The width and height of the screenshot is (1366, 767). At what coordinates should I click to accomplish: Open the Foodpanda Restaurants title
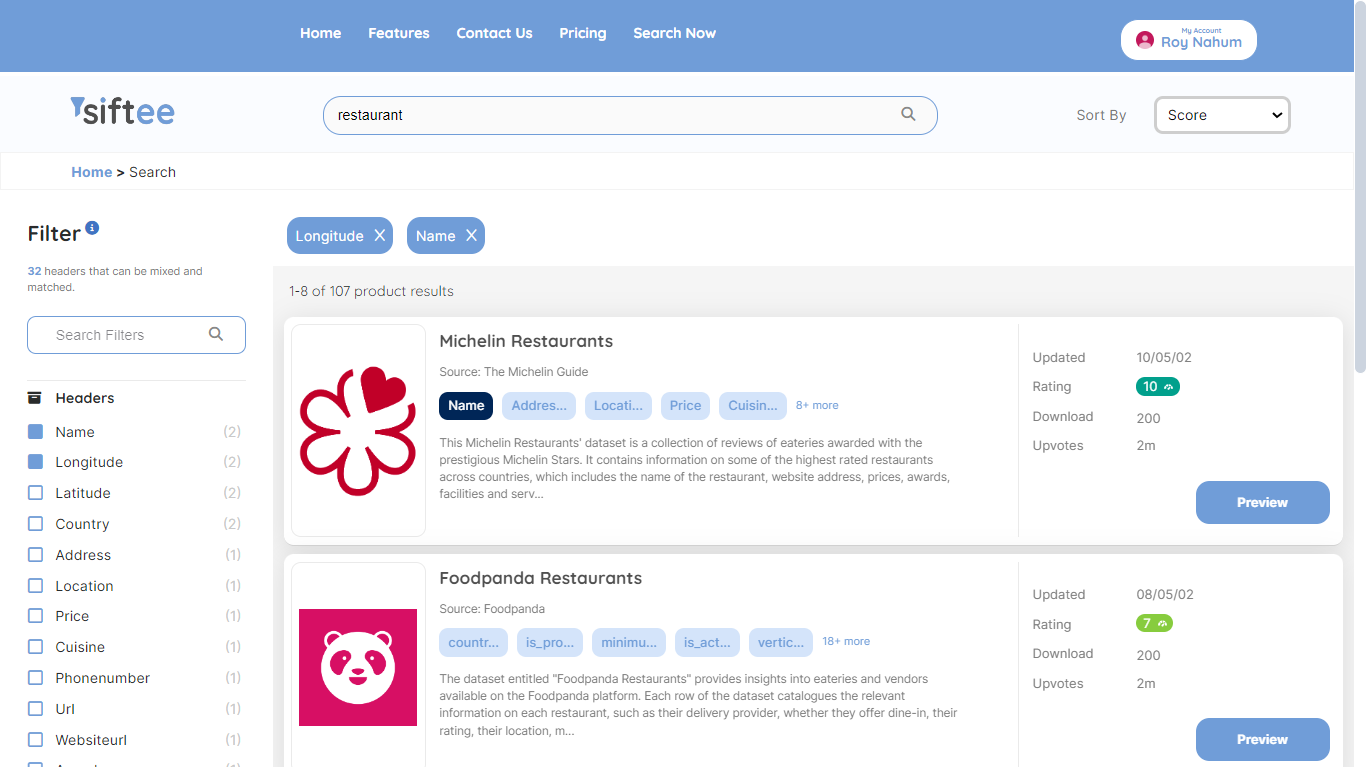point(540,578)
